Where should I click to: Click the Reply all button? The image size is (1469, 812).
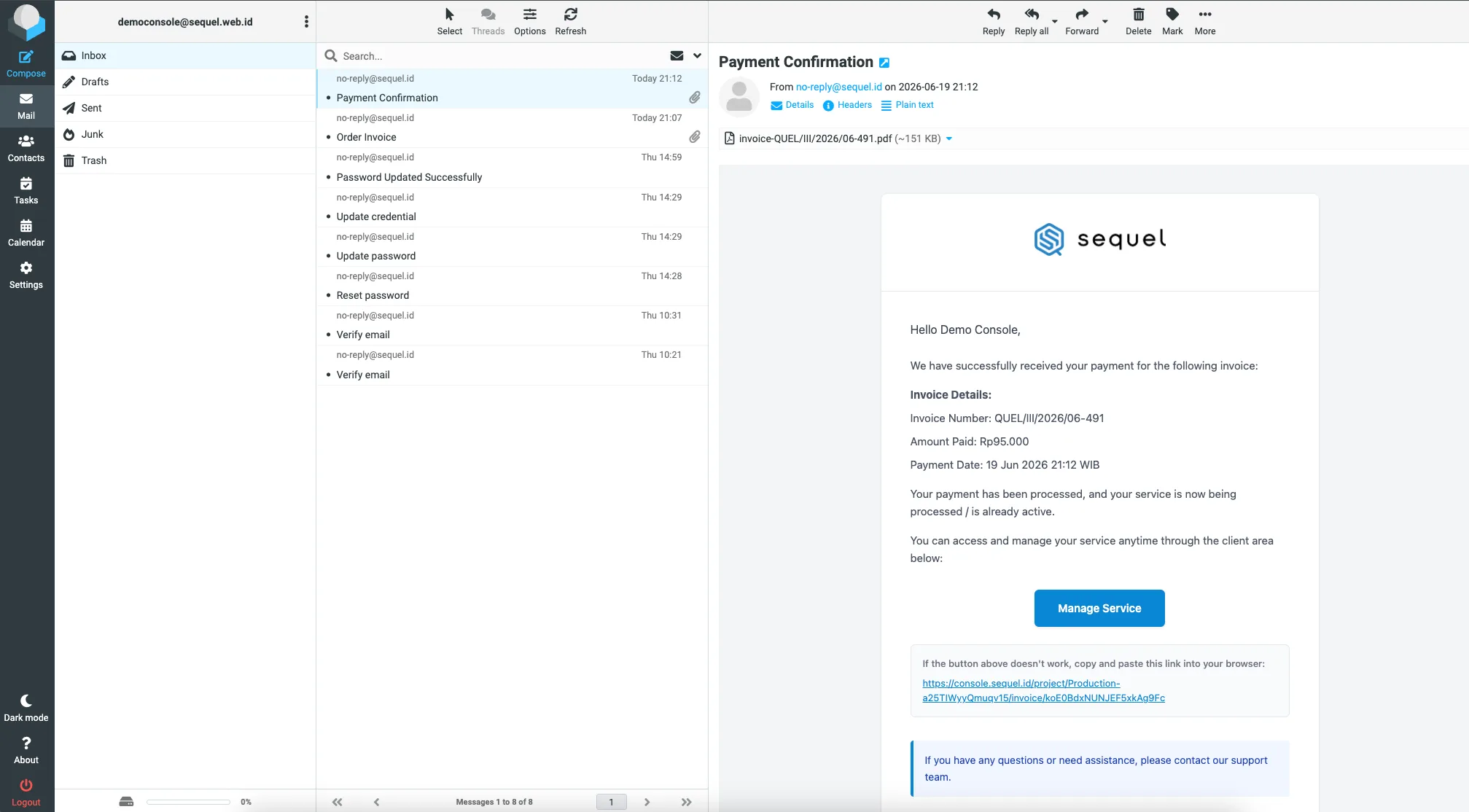coord(1032,22)
